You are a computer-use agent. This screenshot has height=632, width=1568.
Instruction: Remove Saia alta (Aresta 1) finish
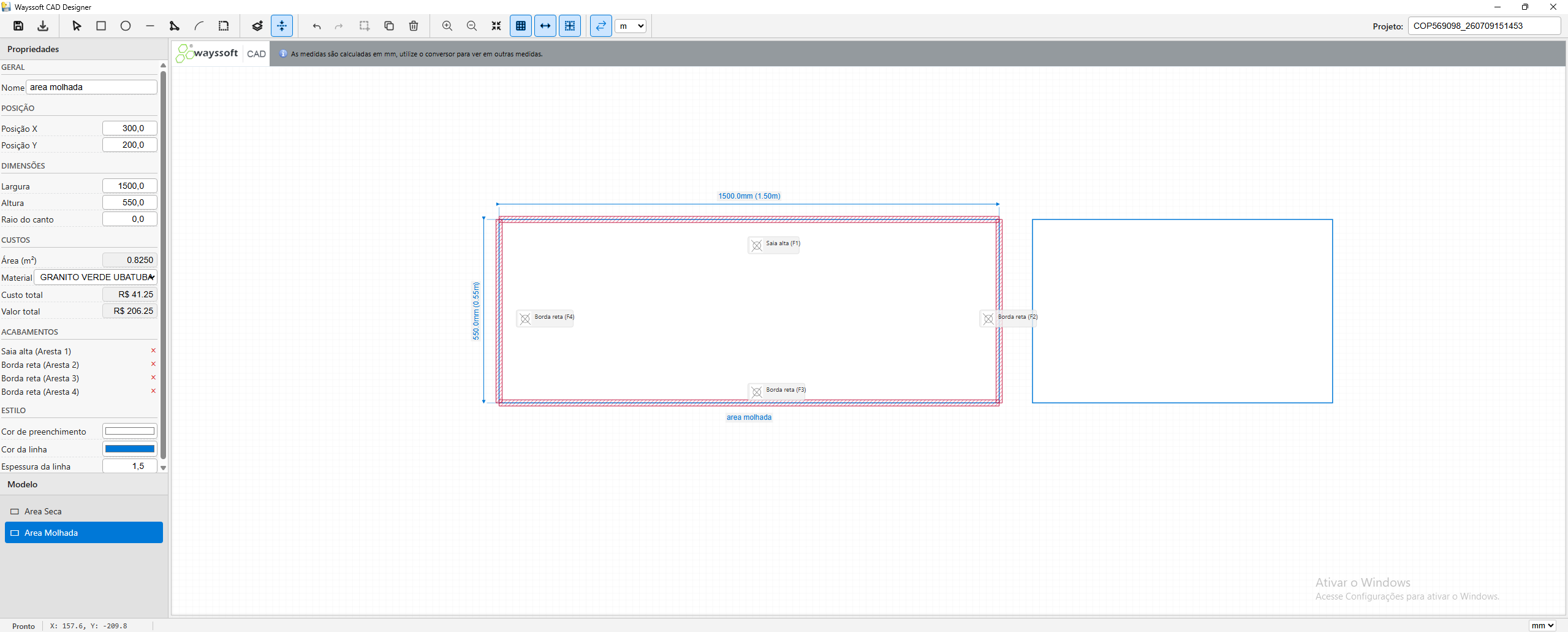(x=153, y=351)
